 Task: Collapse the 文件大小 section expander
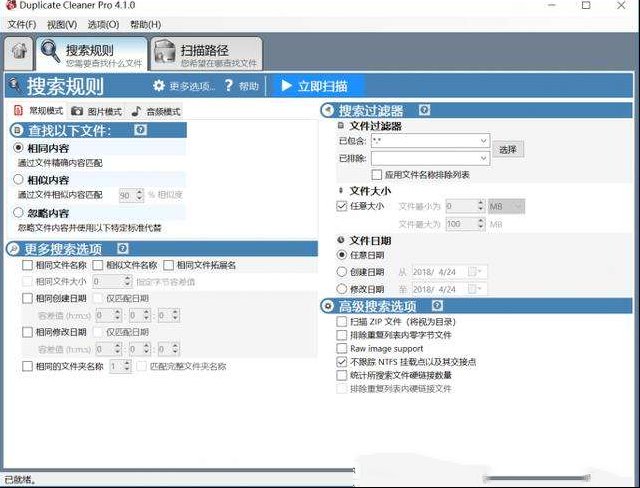(x=341, y=190)
